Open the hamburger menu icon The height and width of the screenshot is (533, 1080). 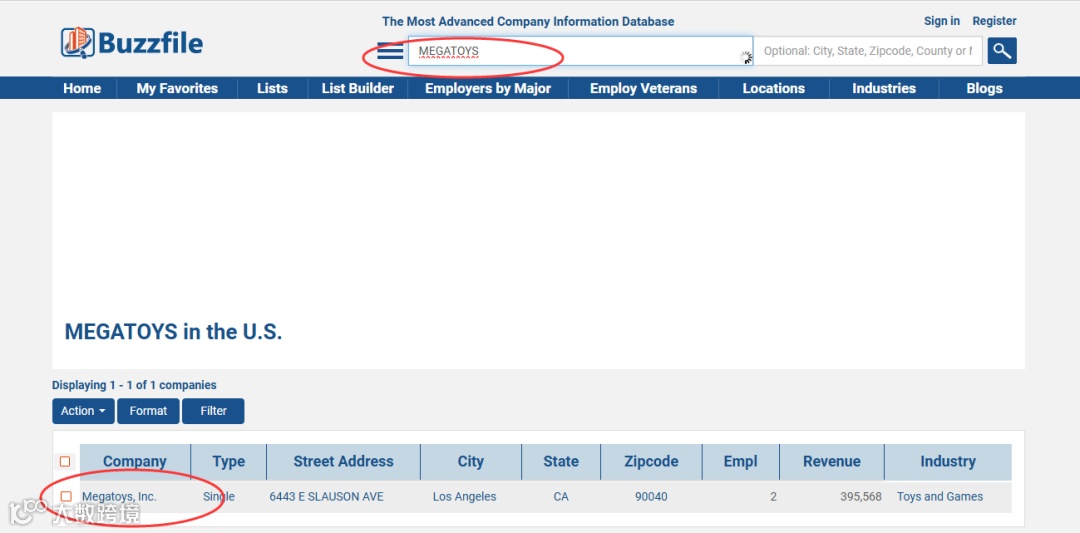tap(390, 51)
